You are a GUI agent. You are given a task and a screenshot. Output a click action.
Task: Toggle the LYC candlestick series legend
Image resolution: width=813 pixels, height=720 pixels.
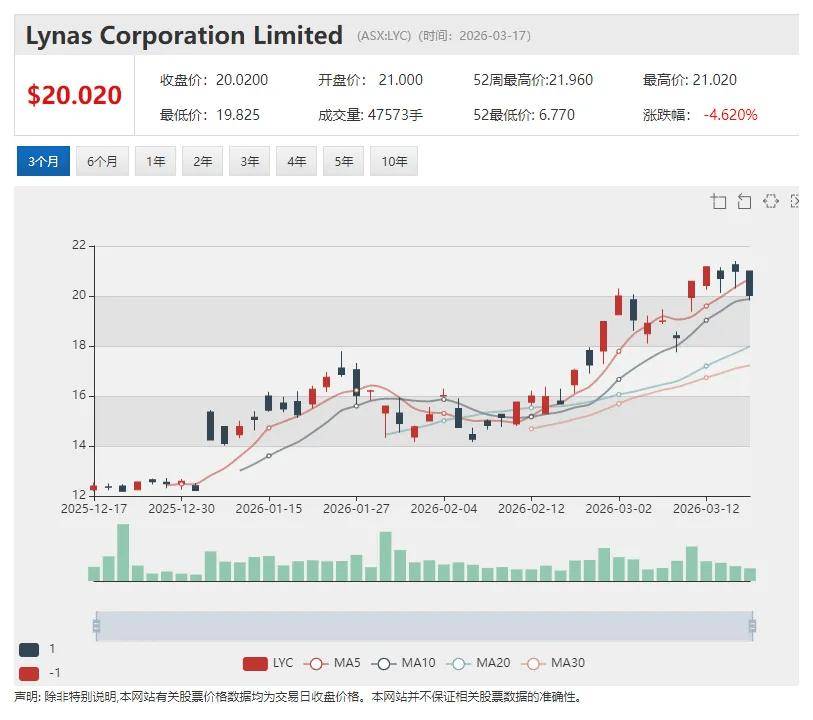[269, 663]
